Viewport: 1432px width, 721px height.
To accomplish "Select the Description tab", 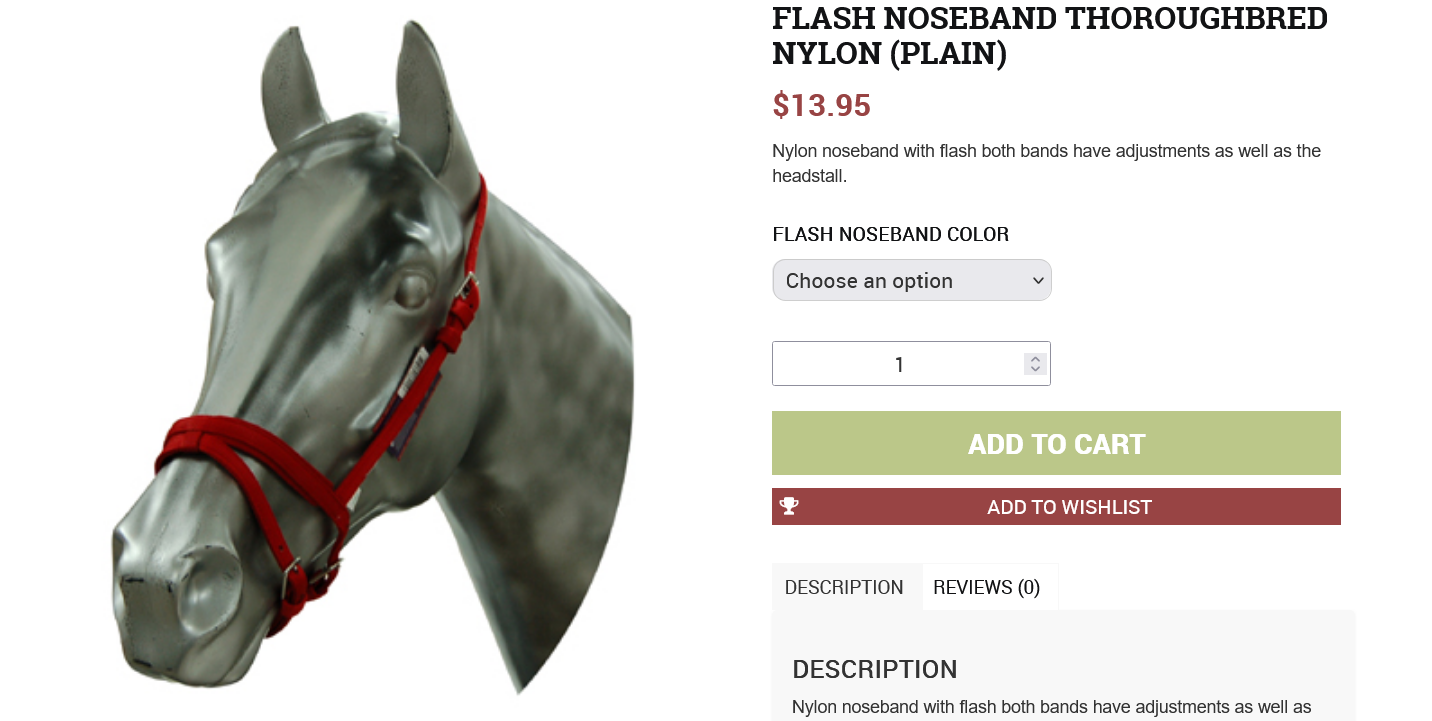I will pos(844,587).
